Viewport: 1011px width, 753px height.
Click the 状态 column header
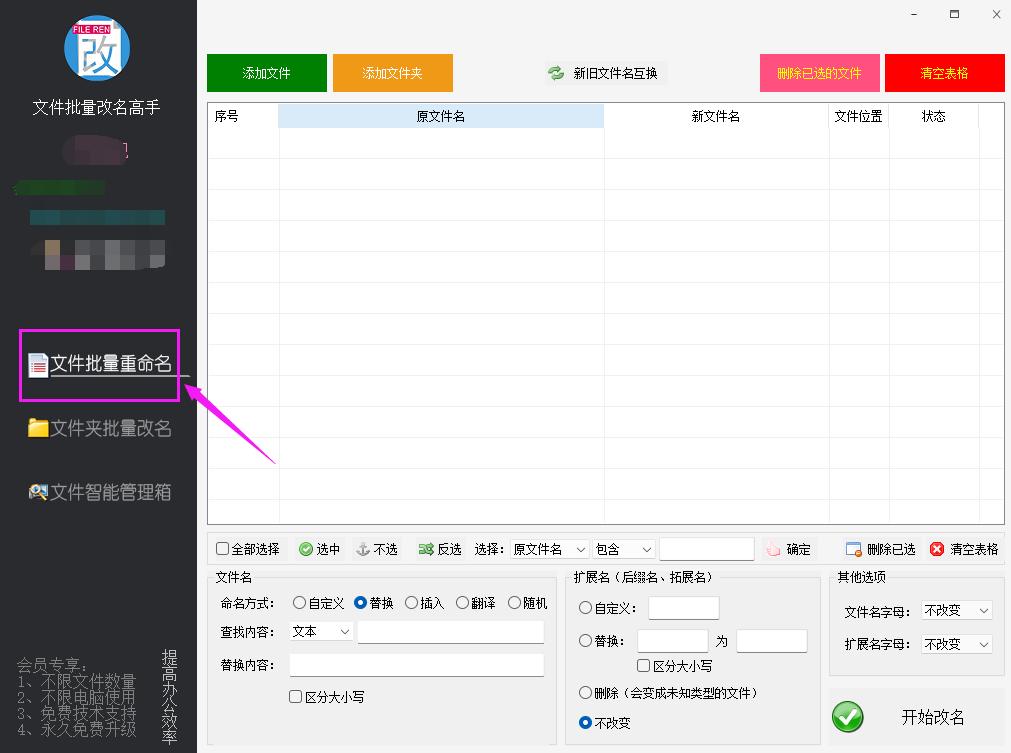934,116
